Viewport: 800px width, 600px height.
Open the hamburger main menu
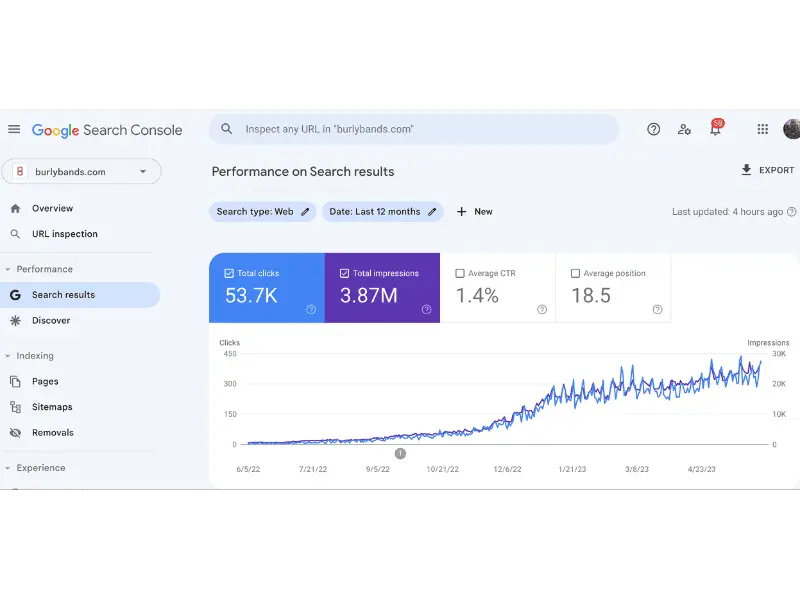(x=14, y=130)
